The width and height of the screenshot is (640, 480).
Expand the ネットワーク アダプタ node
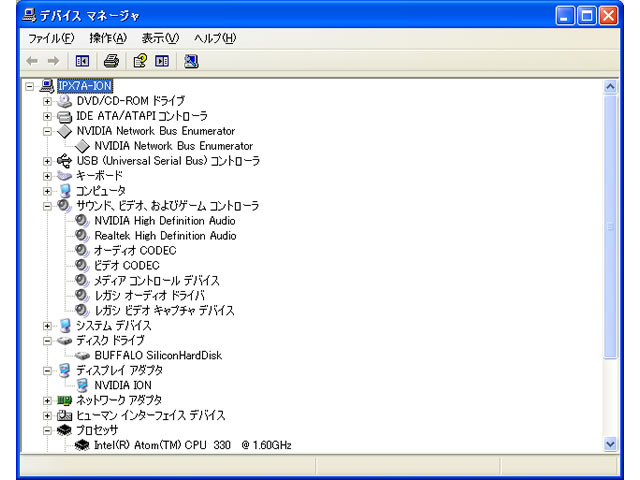pos(47,400)
